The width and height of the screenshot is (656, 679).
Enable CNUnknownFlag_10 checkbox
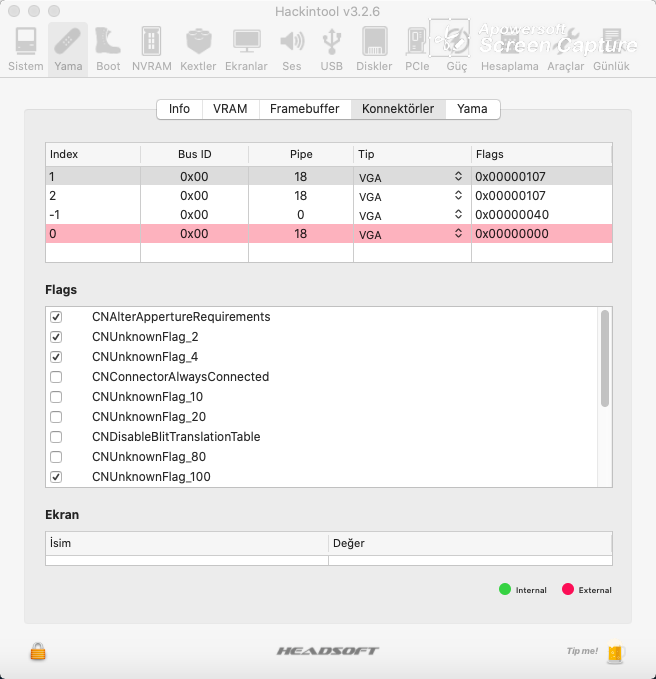56,397
